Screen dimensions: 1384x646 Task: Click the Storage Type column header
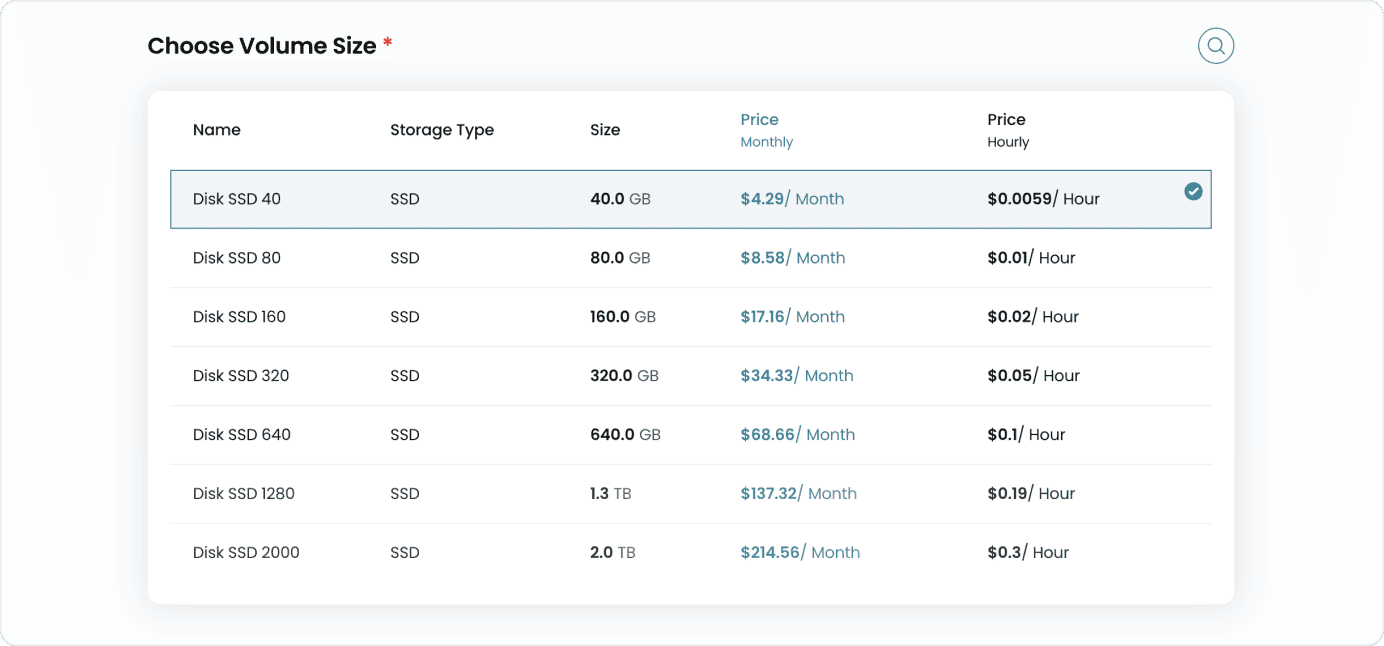tap(442, 130)
